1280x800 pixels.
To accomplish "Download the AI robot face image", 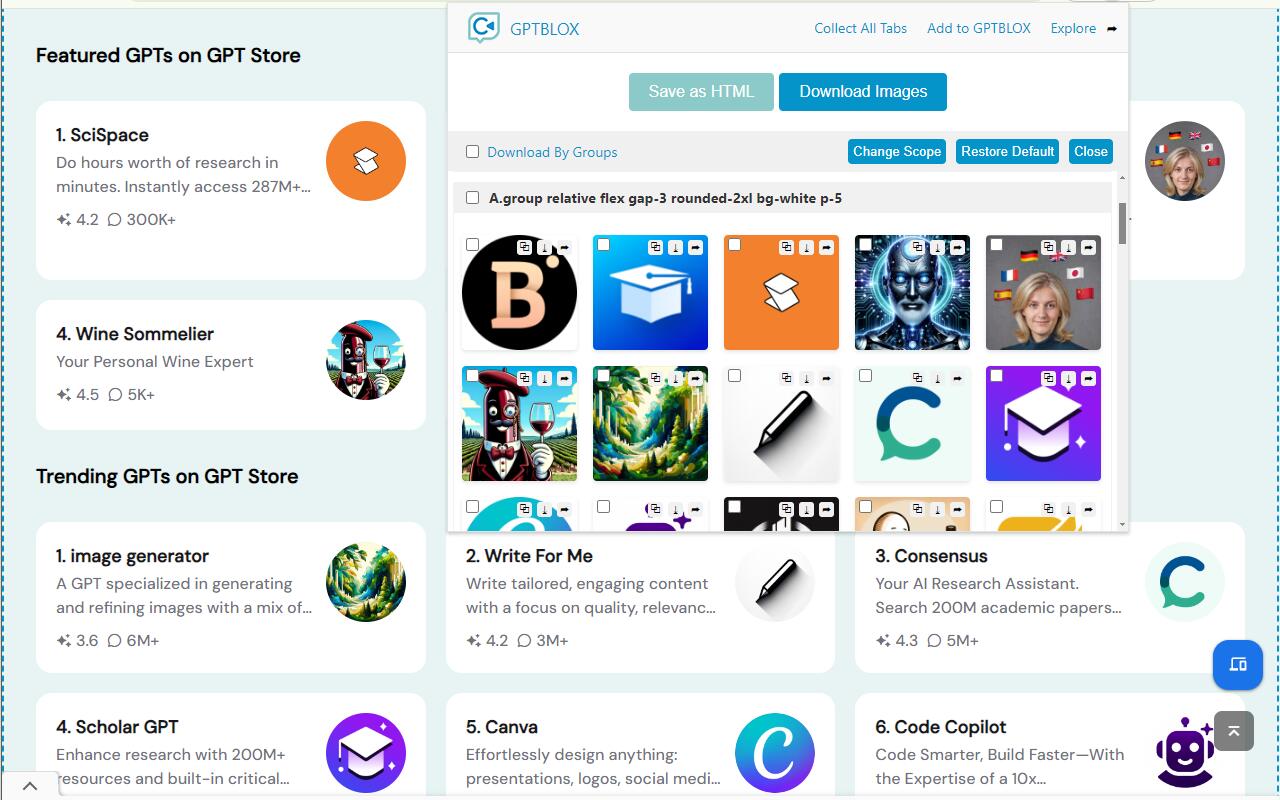I will (x=937, y=247).
